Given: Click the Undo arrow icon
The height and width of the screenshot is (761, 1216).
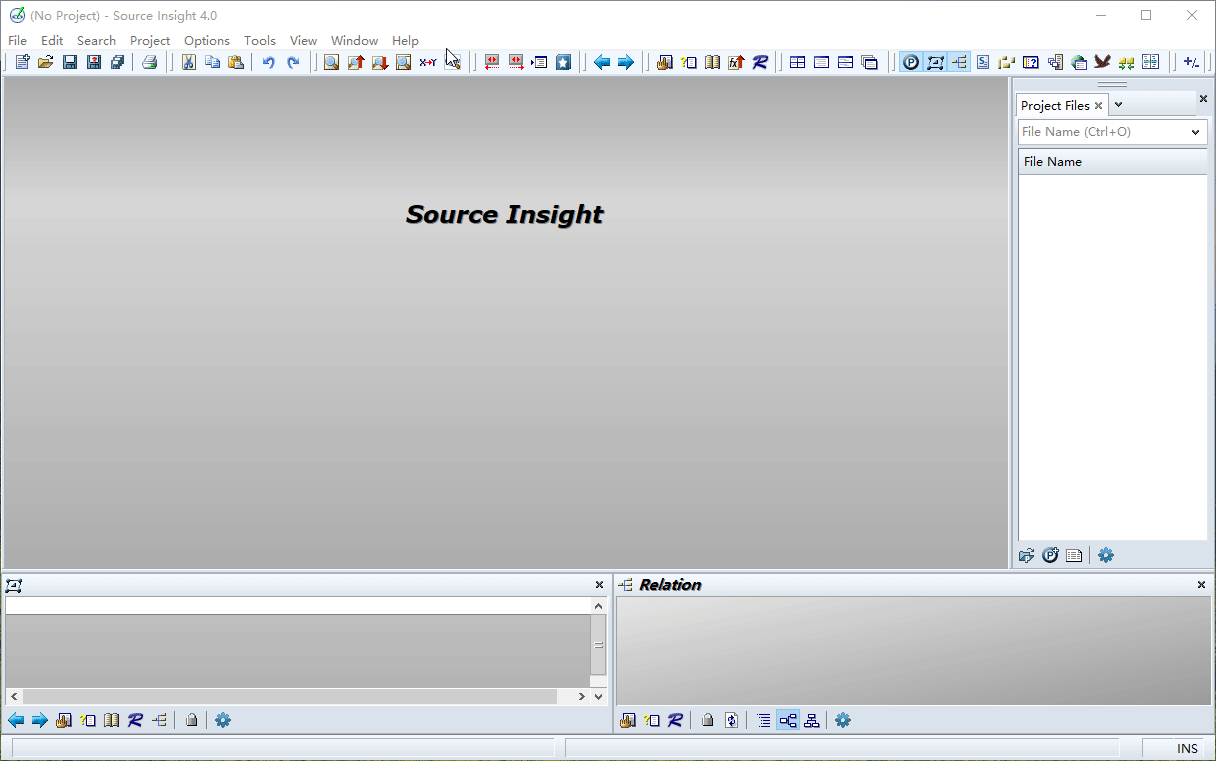Looking at the screenshot, I should (x=268, y=62).
